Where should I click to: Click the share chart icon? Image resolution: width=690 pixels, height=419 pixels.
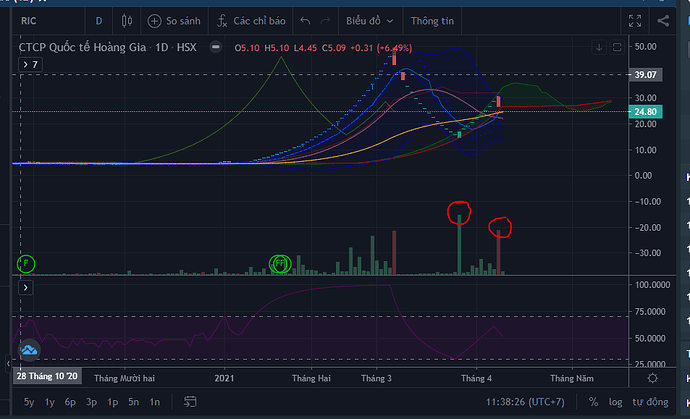click(664, 20)
